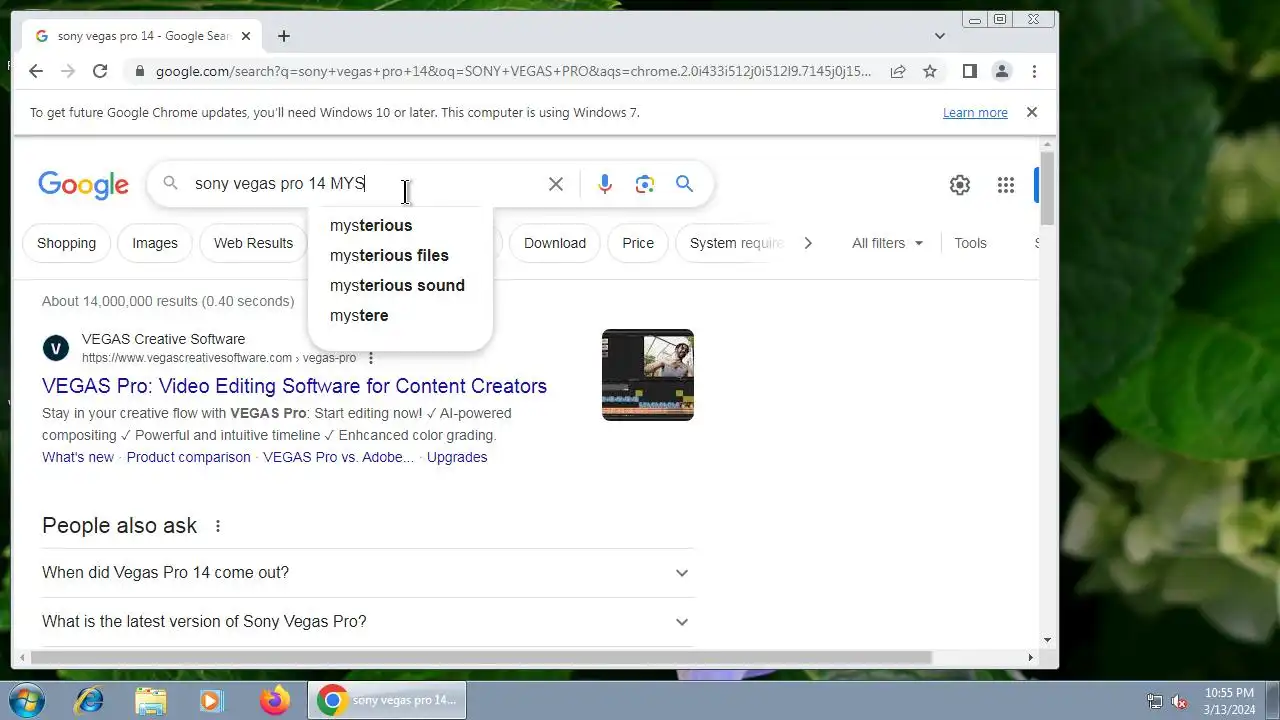The image size is (1280, 720).
Task: Open result options next to vegas-pro URL
Action: pyautogui.click(x=371, y=358)
